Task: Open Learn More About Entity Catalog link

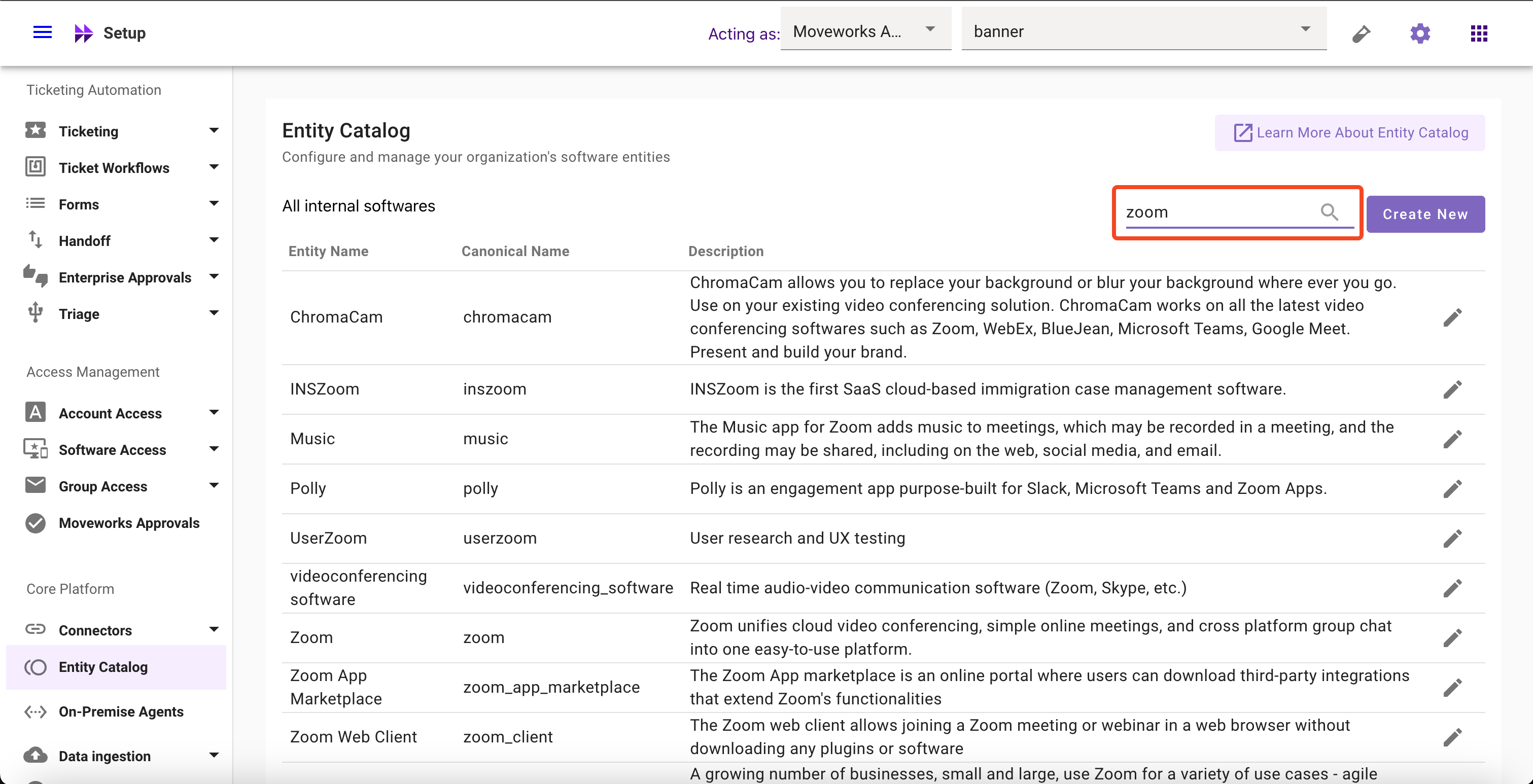Action: [1350, 133]
